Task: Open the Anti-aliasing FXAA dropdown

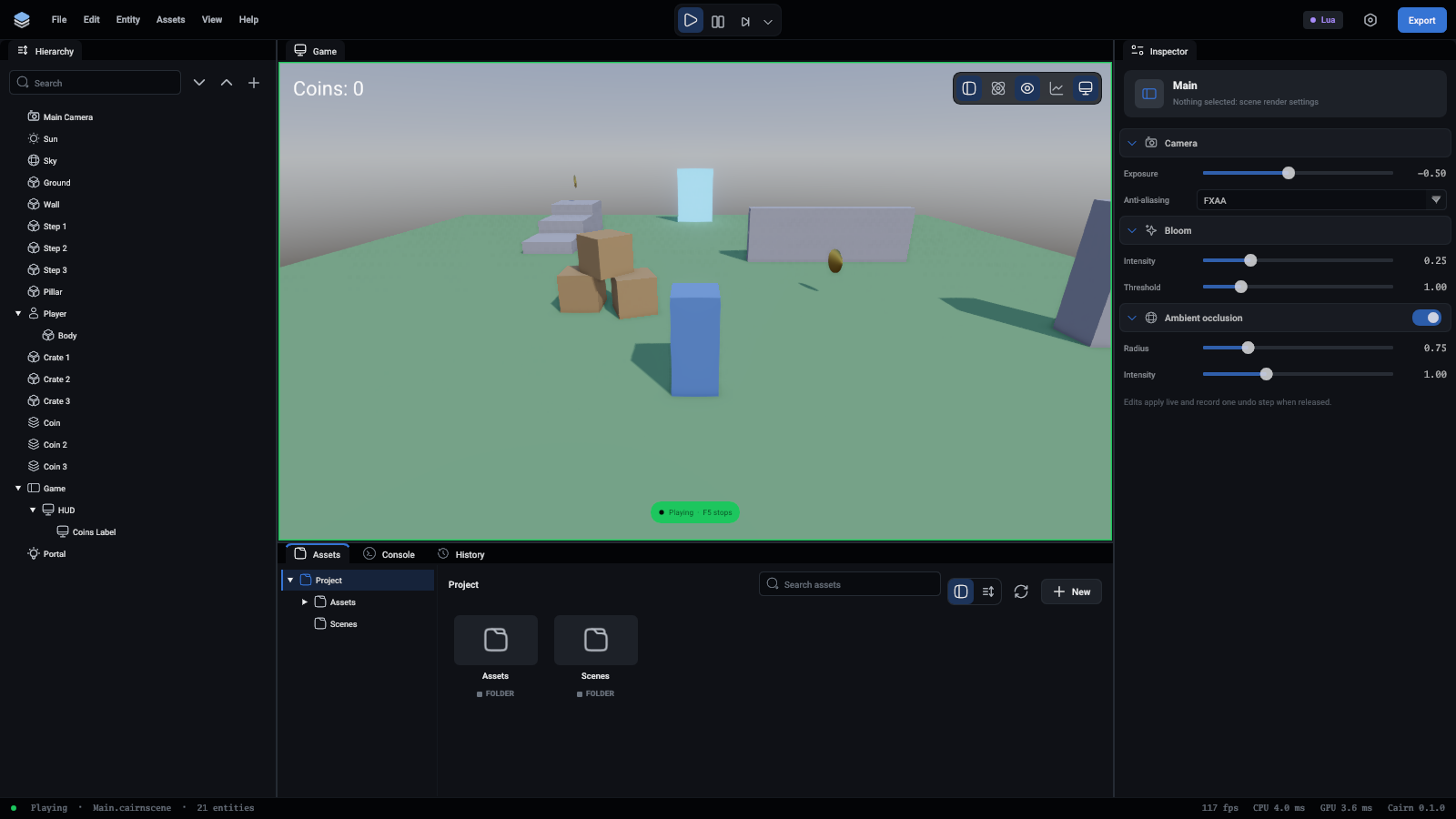Action: 1321,200
